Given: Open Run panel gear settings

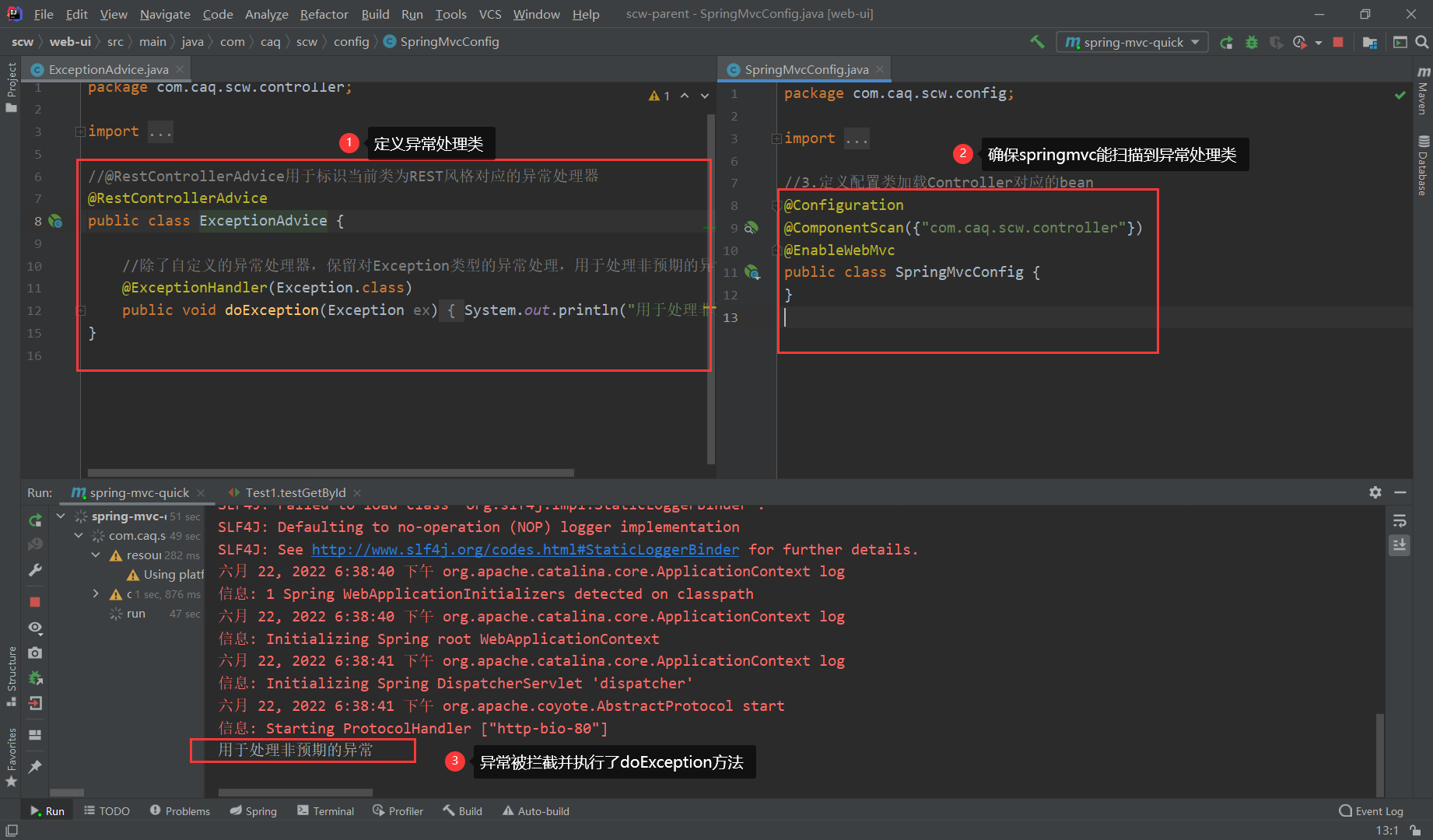Looking at the screenshot, I should (1375, 492).
